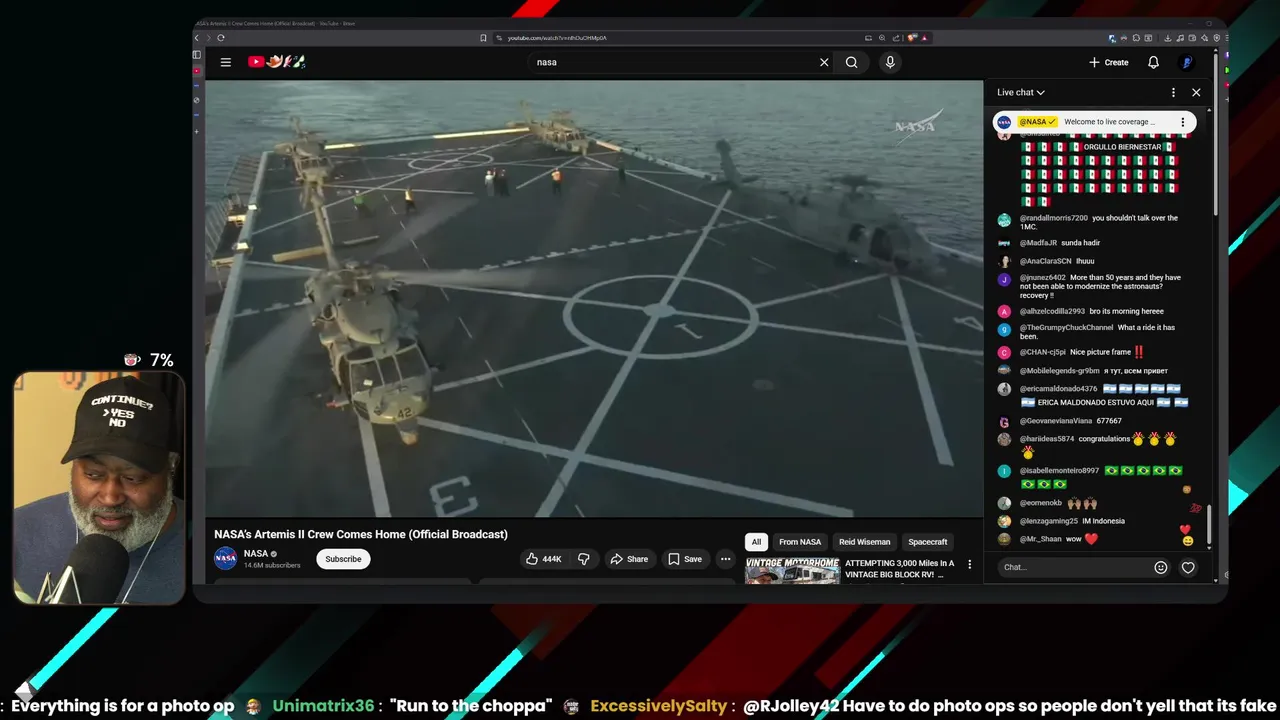Start voice search with the microphone
This screenshot has height=720, width=1280.
coord(890,62)
